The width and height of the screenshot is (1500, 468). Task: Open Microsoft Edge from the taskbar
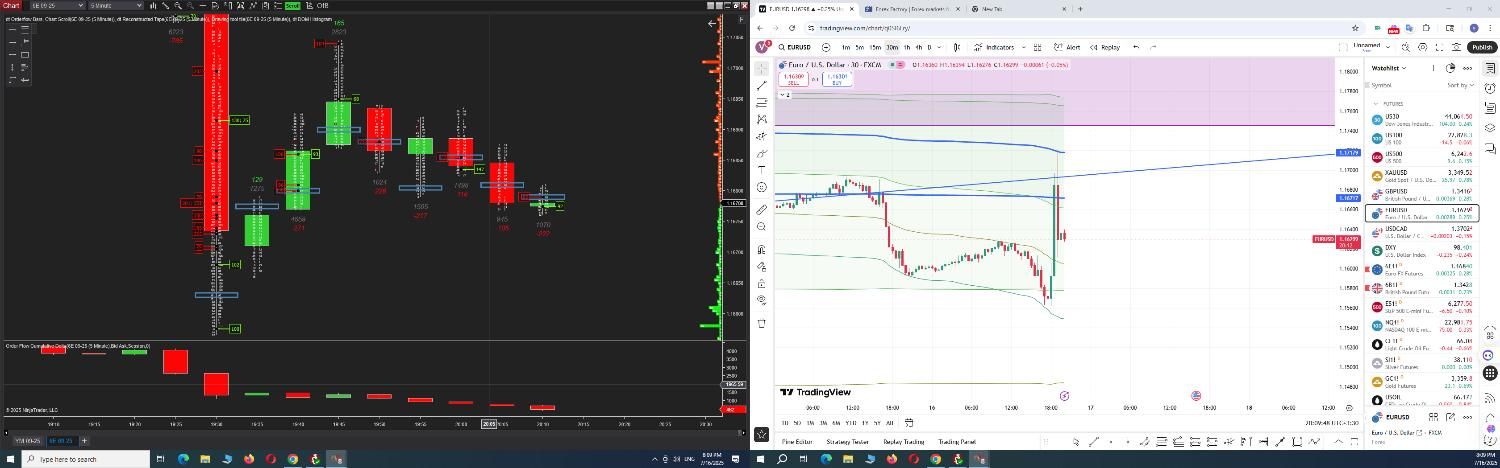tap(183, 459)
